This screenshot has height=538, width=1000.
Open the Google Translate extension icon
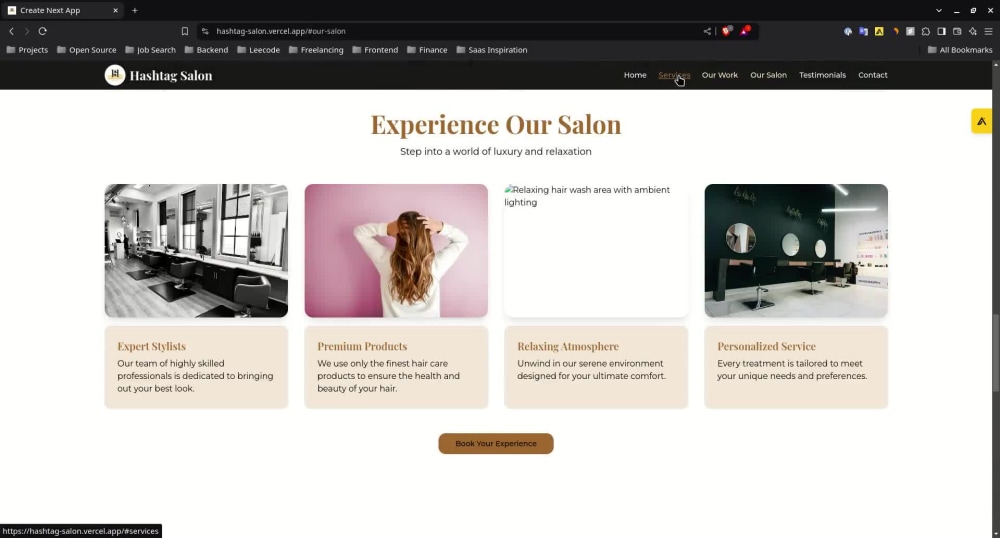864,31
